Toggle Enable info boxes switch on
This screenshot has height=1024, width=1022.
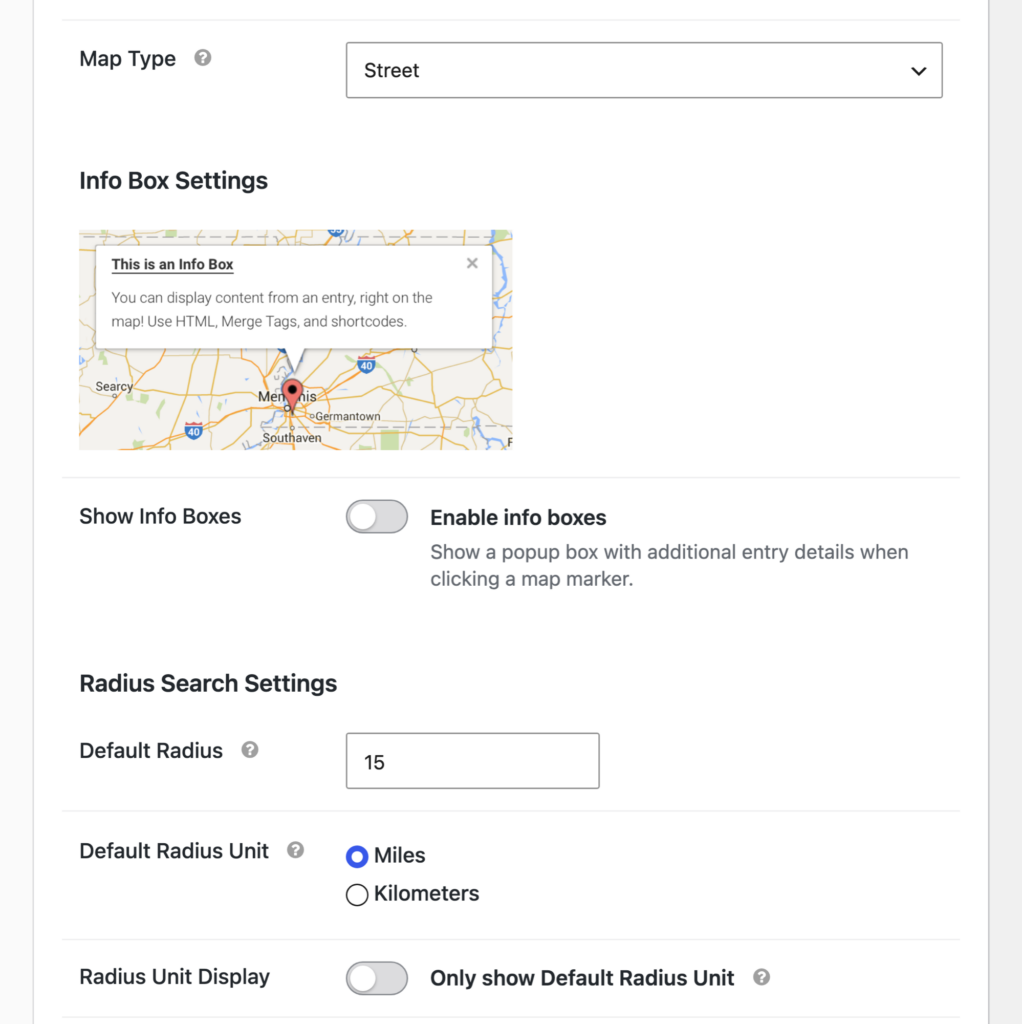377,517
